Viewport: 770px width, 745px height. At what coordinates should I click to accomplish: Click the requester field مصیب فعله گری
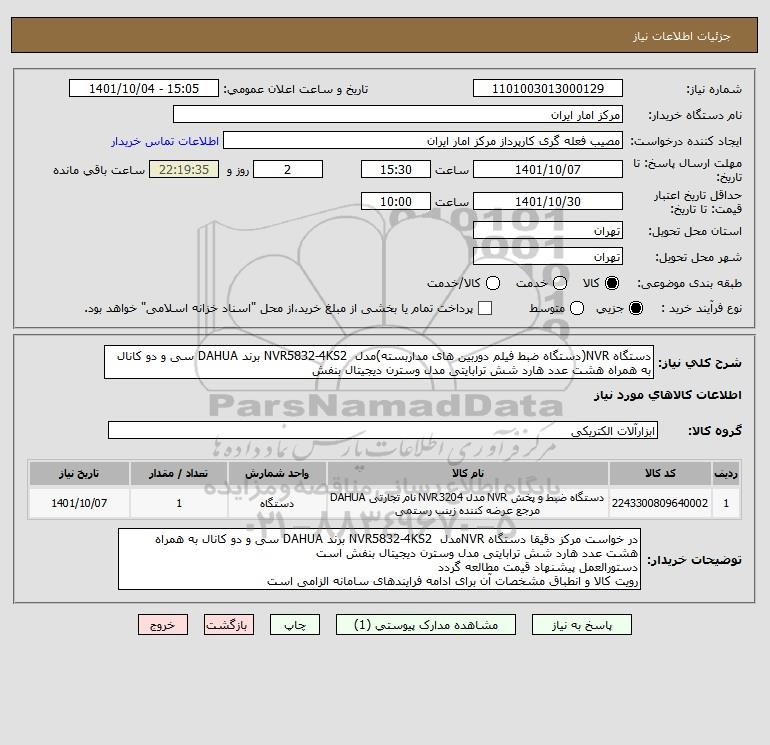click(423, 140)
